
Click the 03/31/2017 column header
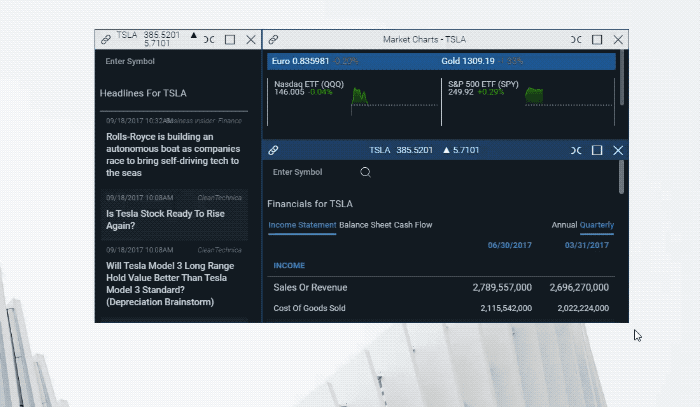[x=587, y=245]
